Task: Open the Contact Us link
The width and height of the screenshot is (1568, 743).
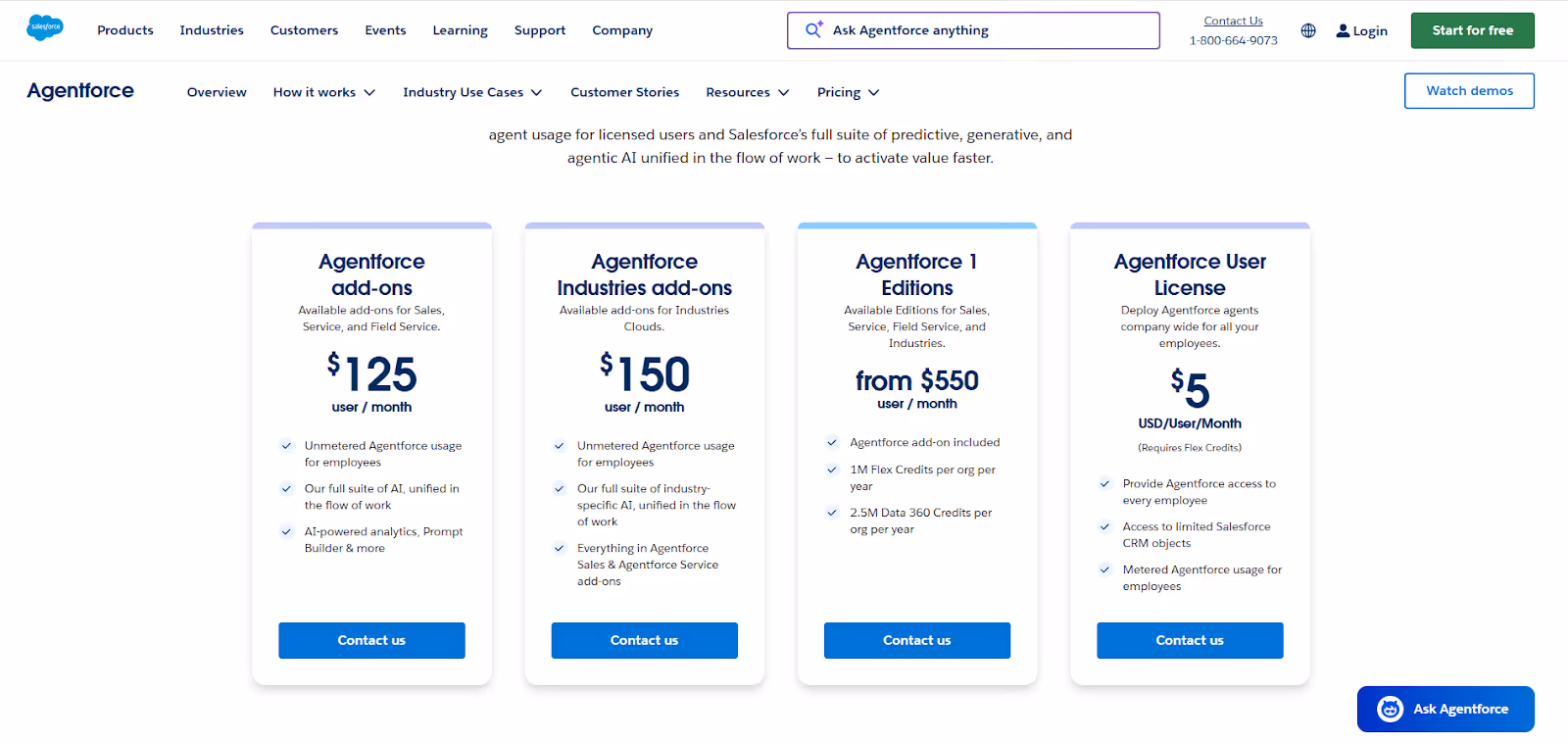Action: (1233, 20)
